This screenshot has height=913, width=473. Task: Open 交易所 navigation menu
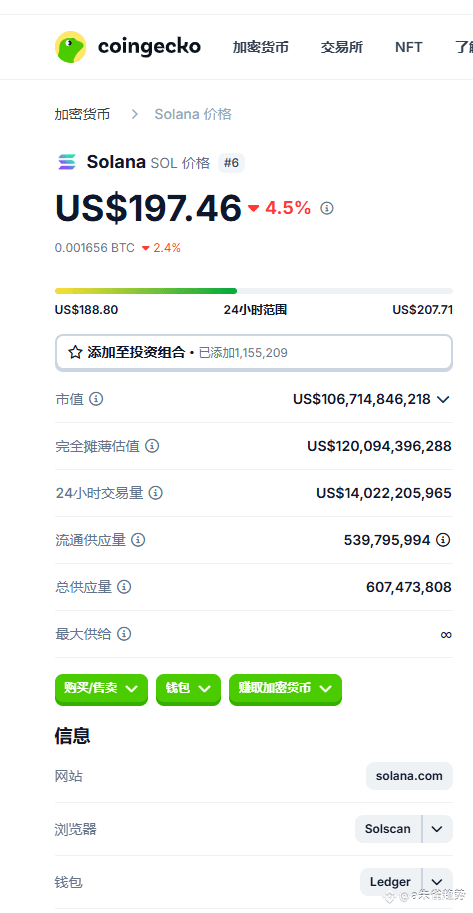point(342,47)
